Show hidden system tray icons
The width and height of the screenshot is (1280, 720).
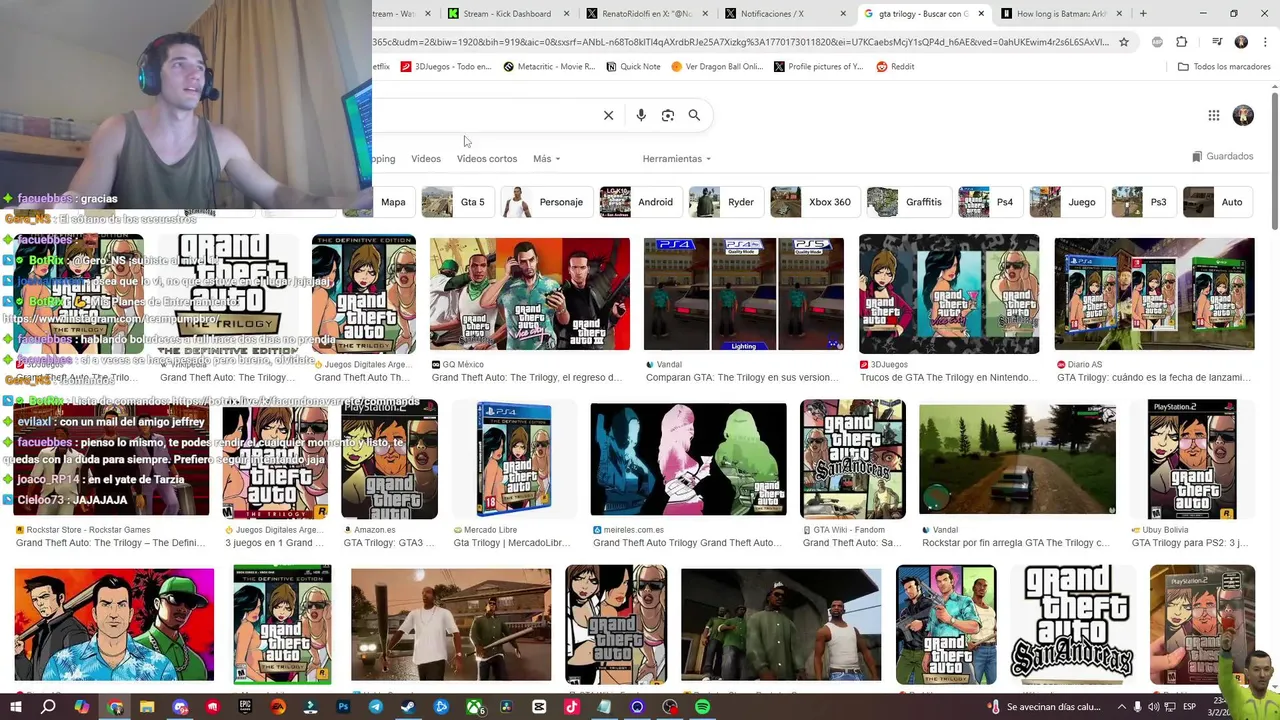[1120, 707]
